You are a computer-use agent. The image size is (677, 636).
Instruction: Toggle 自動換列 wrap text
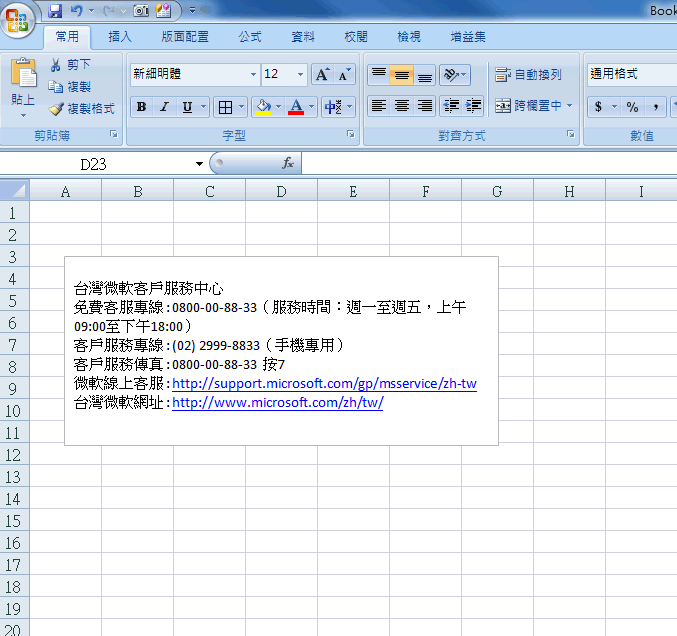click(x=528, y=75)
